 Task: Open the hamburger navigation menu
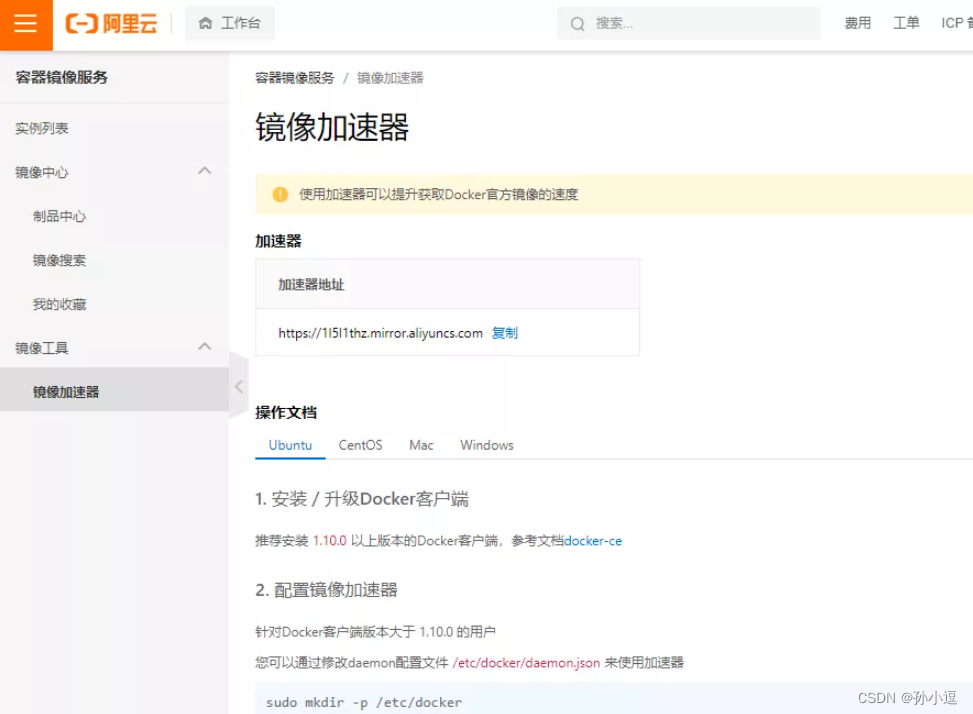pos(25,25)
